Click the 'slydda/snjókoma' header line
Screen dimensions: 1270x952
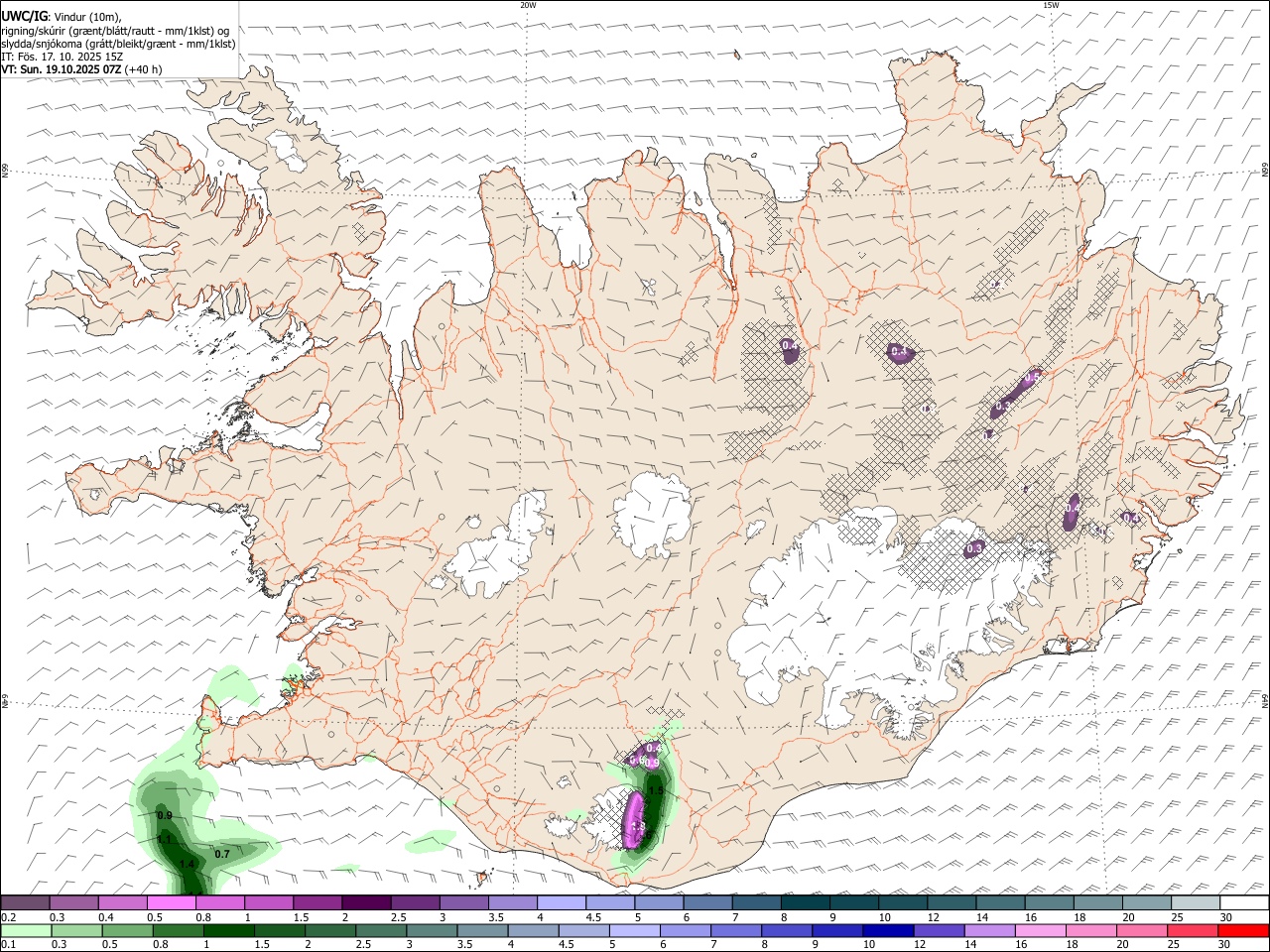(x=118, y=44)
